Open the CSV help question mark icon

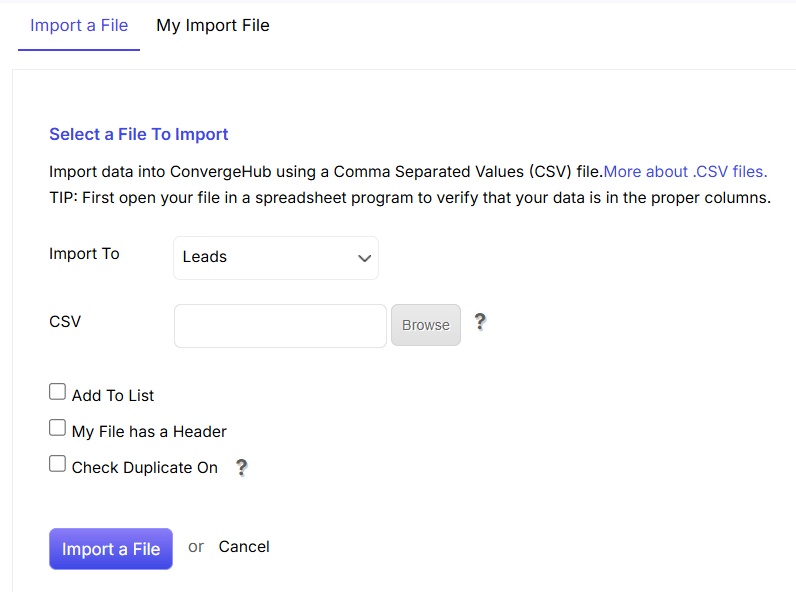click(x=480, y=322)
